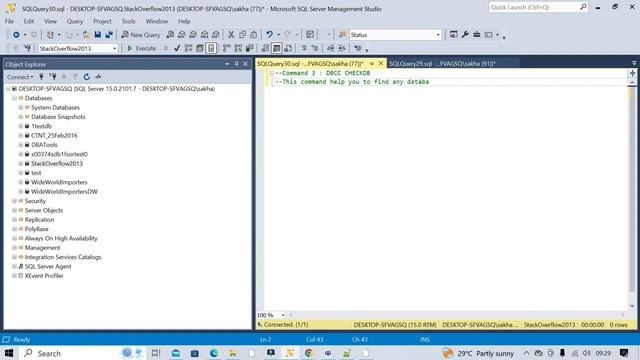Open the Properties wrench icon

tap(465, 35)
